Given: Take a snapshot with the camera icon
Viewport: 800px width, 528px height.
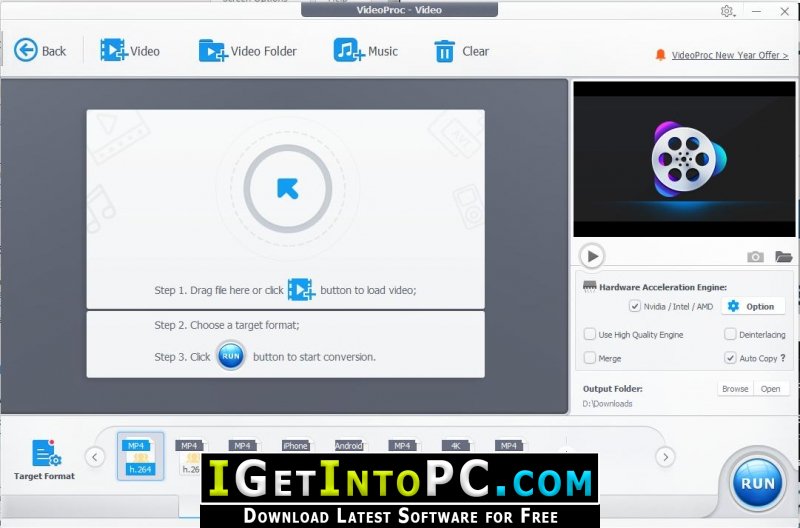Looking at the screenshot, I should (755, 256).
